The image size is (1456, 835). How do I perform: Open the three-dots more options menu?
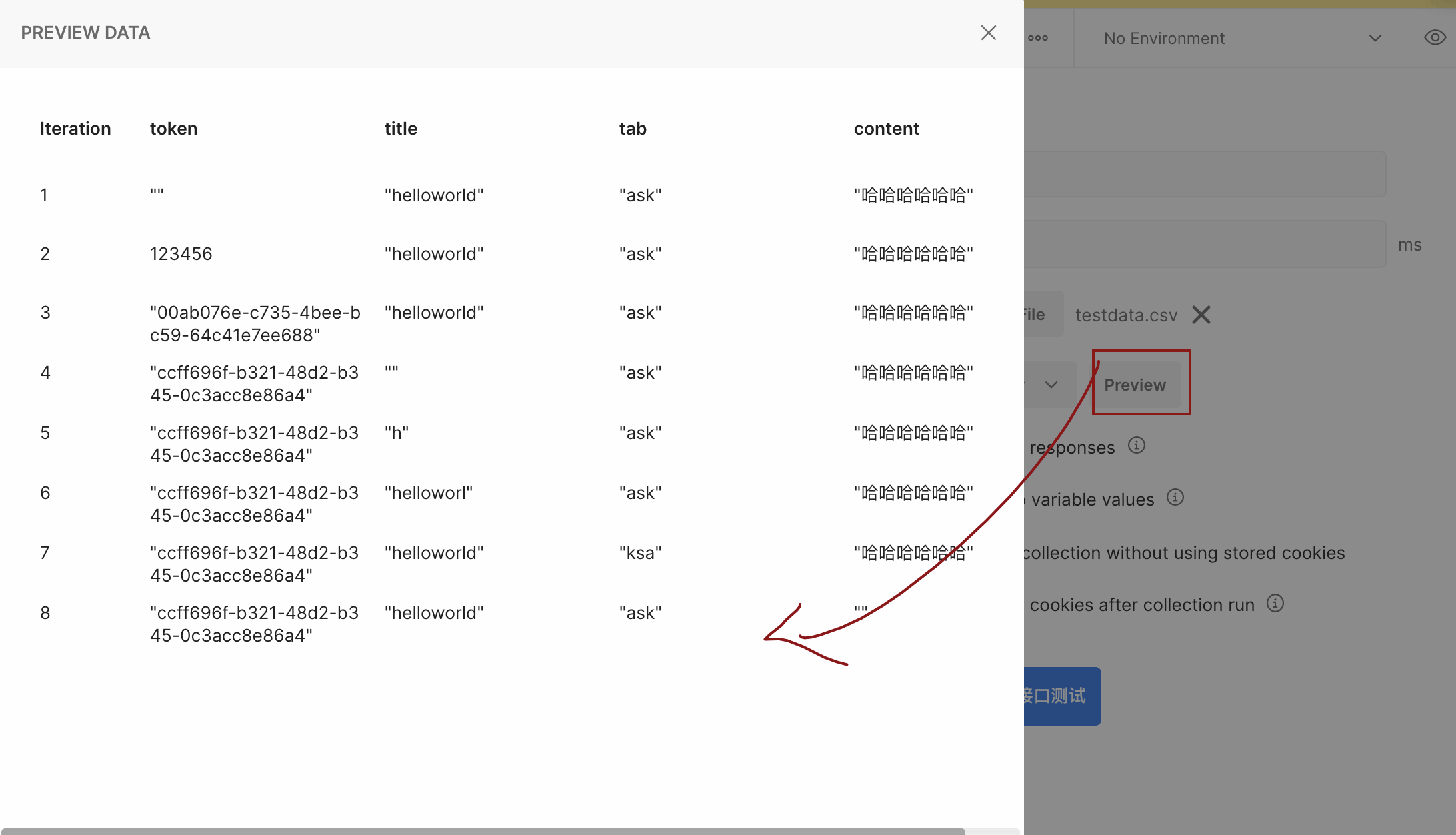click(1038, 38)
